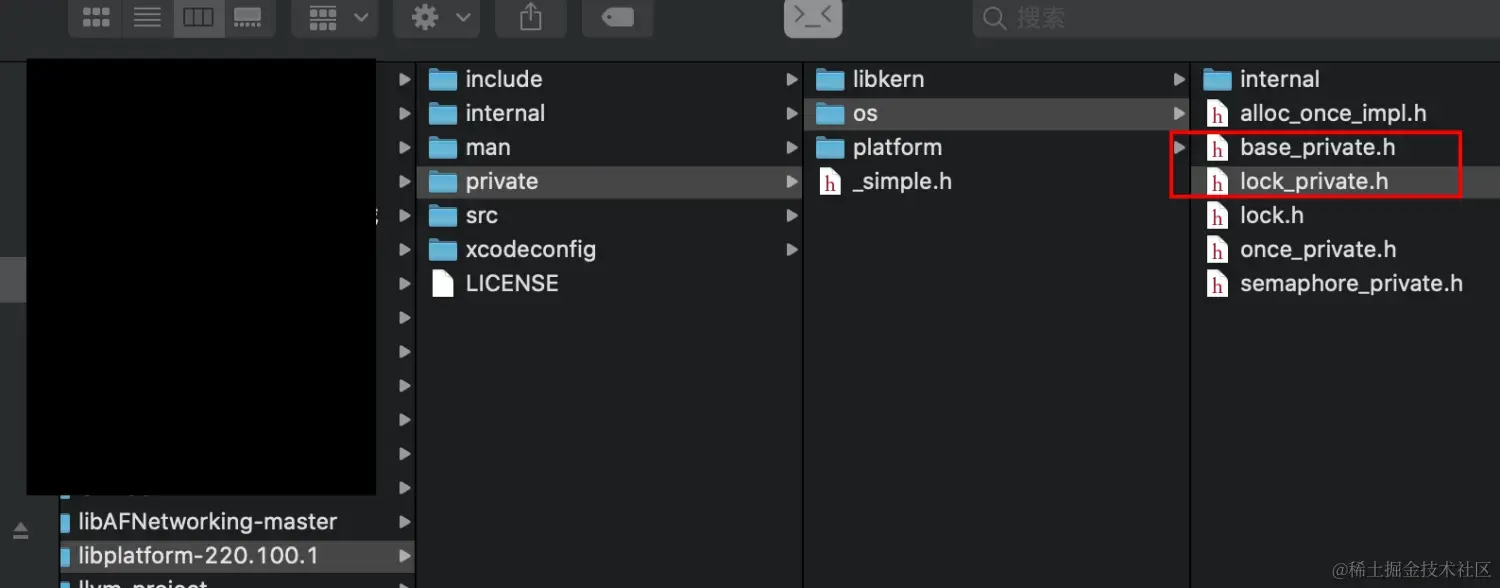Open terminal from toolbar icon

coord(813,17)
